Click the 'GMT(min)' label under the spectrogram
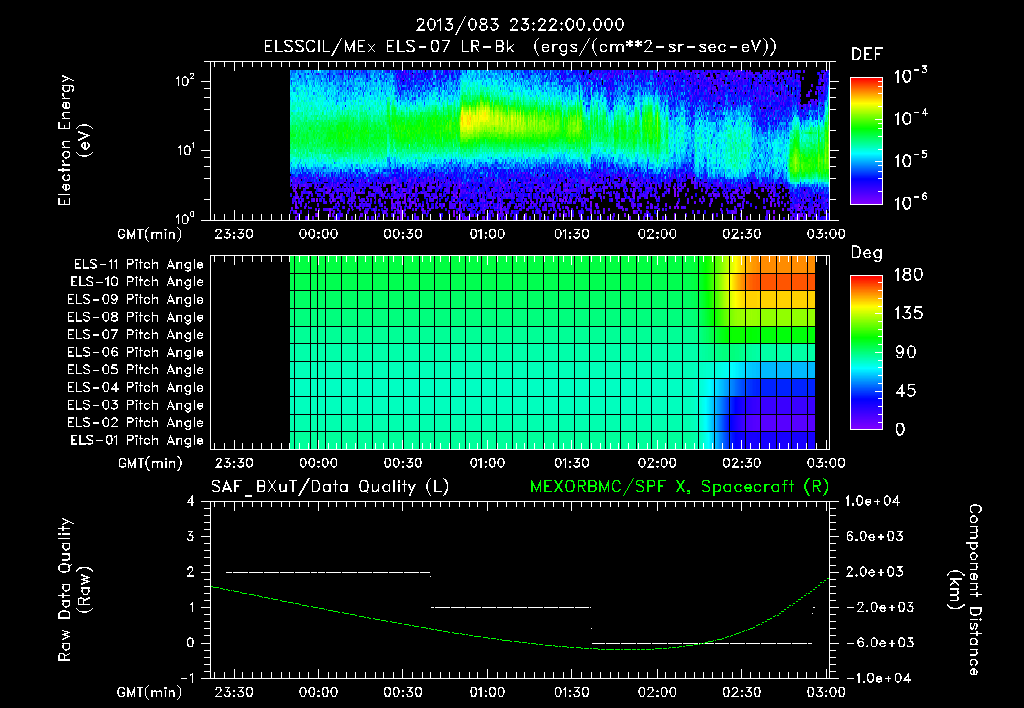 tap(149, 234)
